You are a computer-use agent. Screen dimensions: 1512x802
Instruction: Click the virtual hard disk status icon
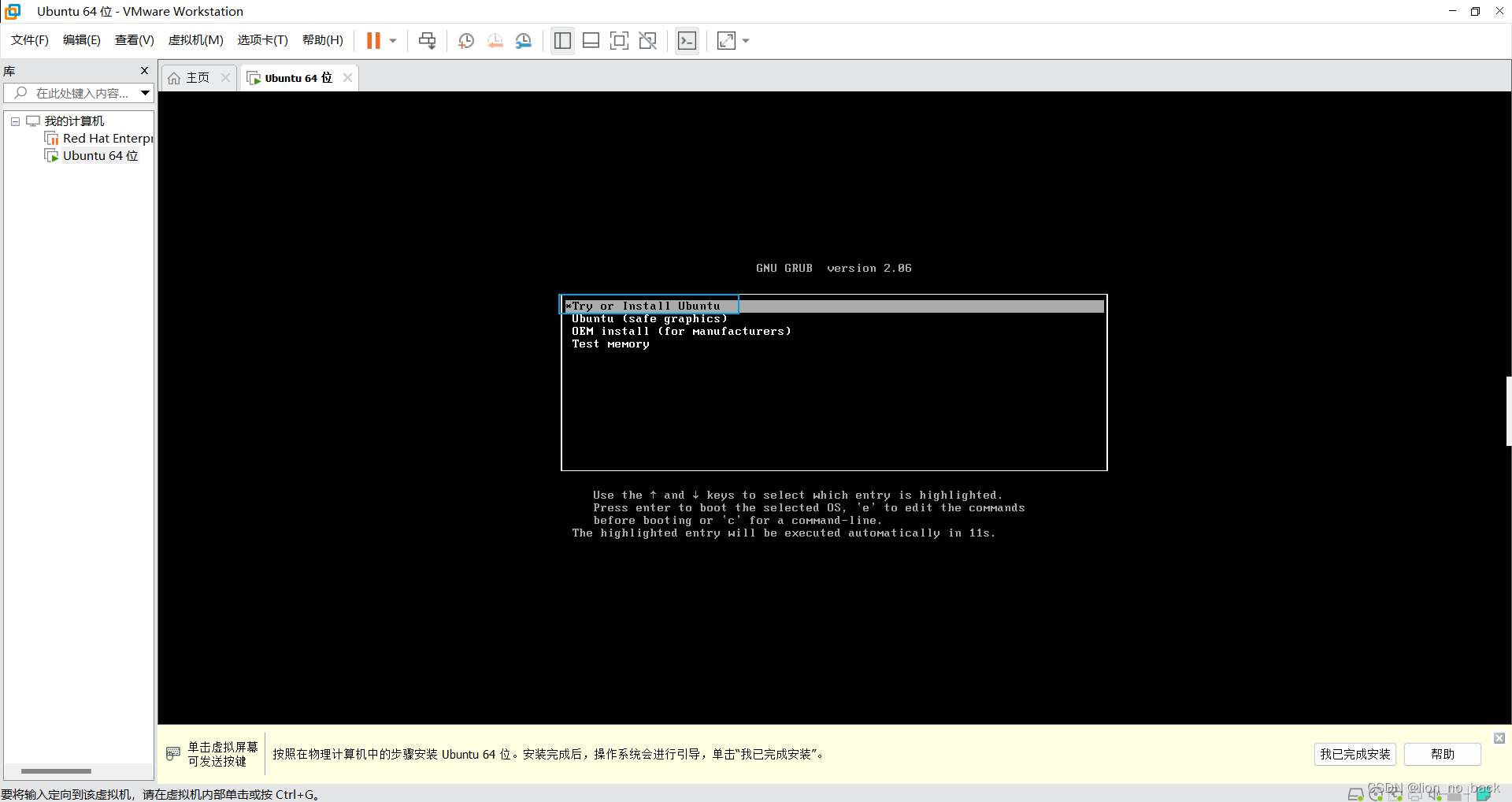click(x=1356, y=795)
